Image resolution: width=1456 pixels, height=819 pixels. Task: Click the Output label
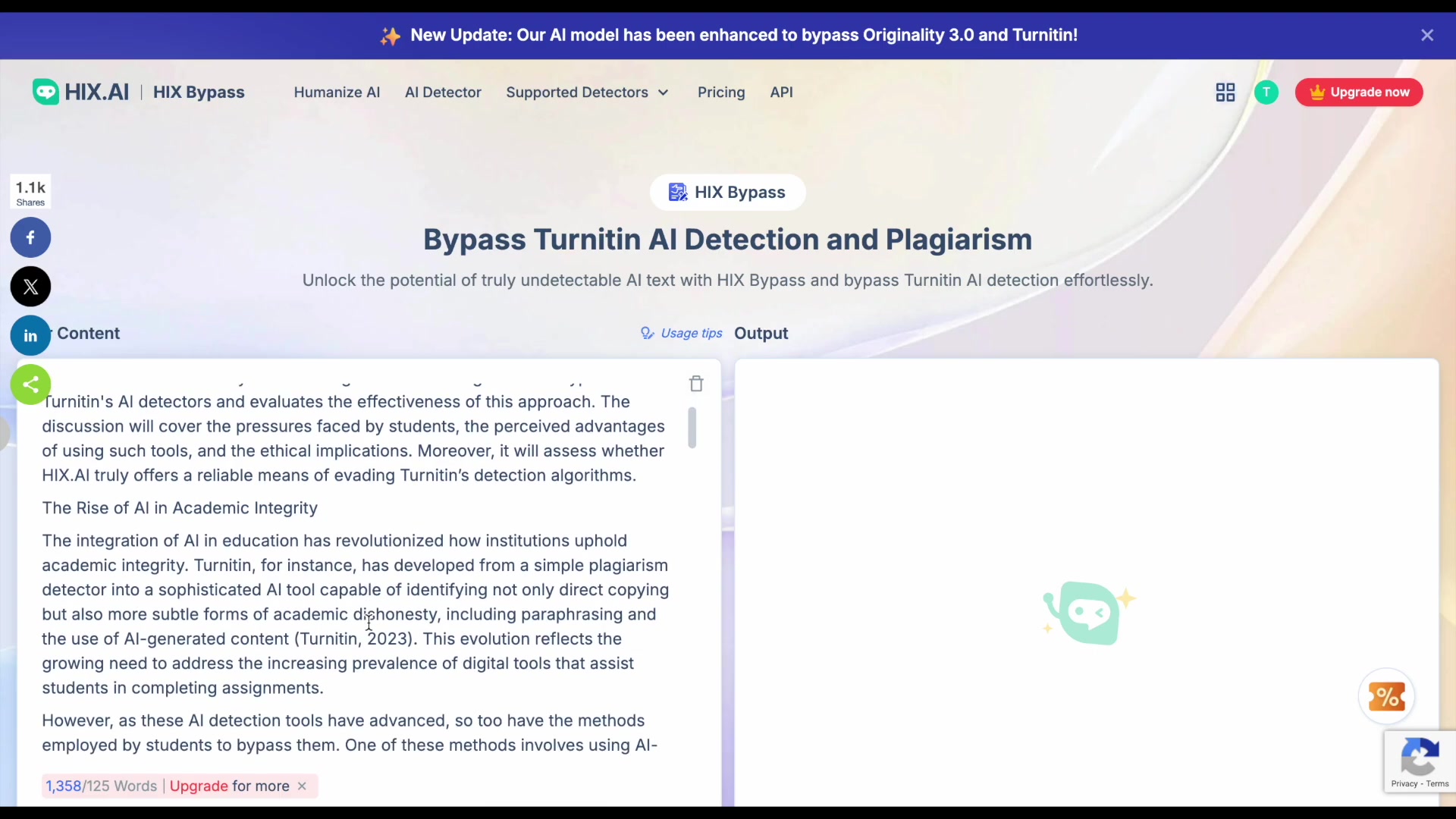pyautogui.click(x=761, y=333)
